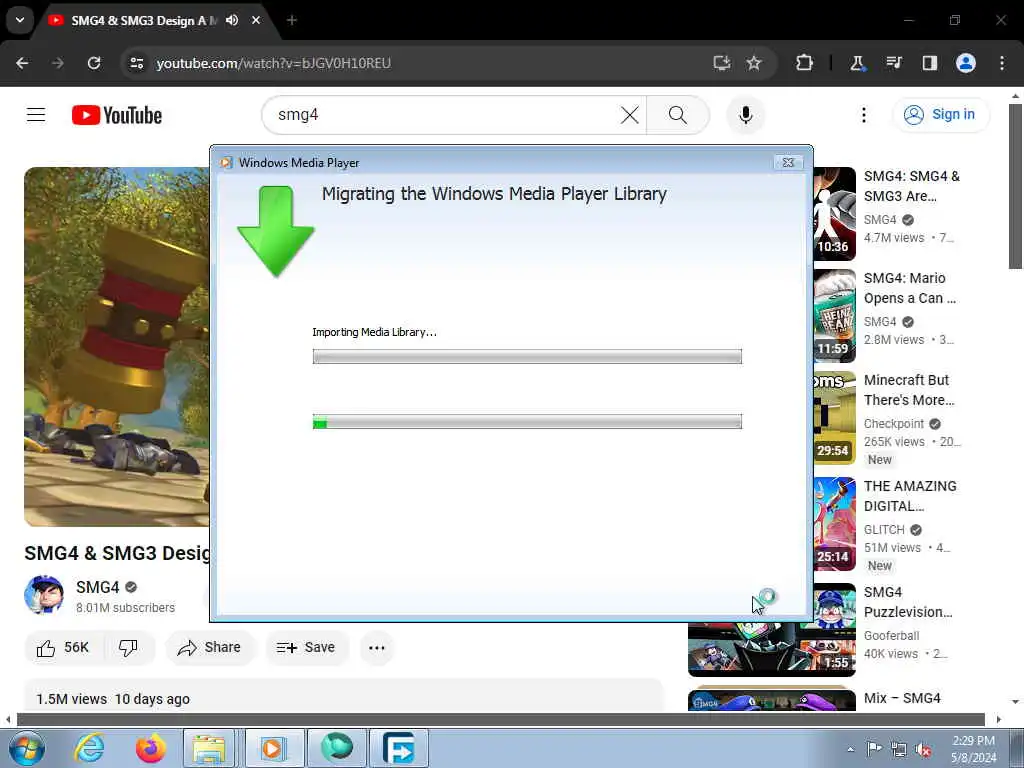1024x768 pixels.
Task: Search with your voice microphone button
Action: tap(745, 115)
